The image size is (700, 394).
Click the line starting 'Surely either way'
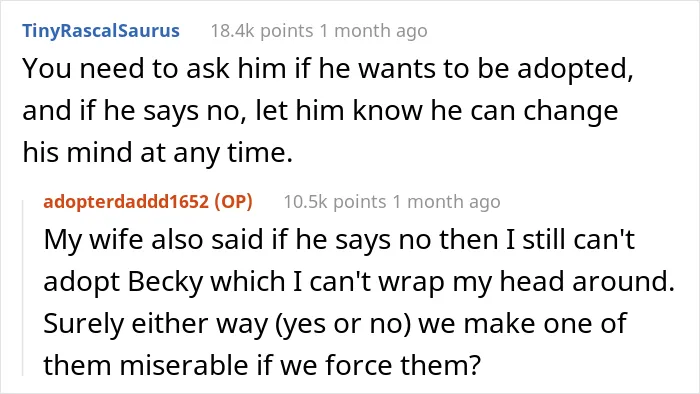click(x=335, y=324)
